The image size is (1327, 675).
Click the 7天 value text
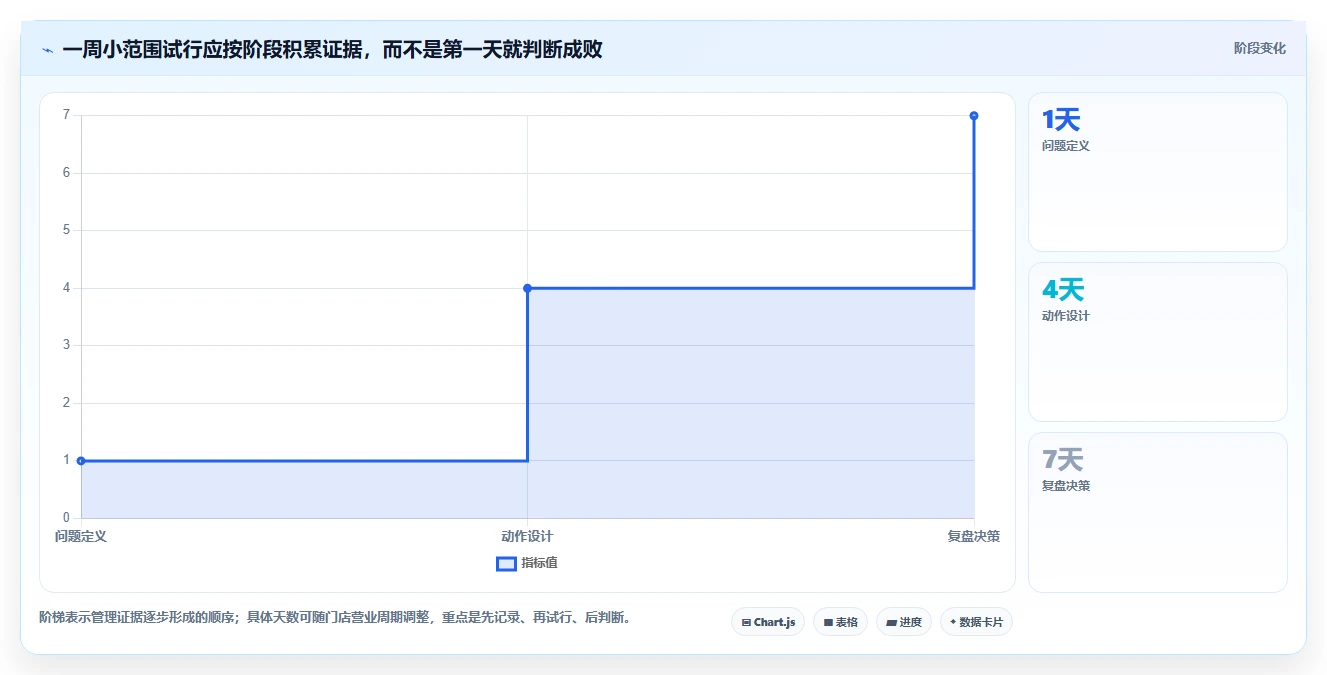1063,460
